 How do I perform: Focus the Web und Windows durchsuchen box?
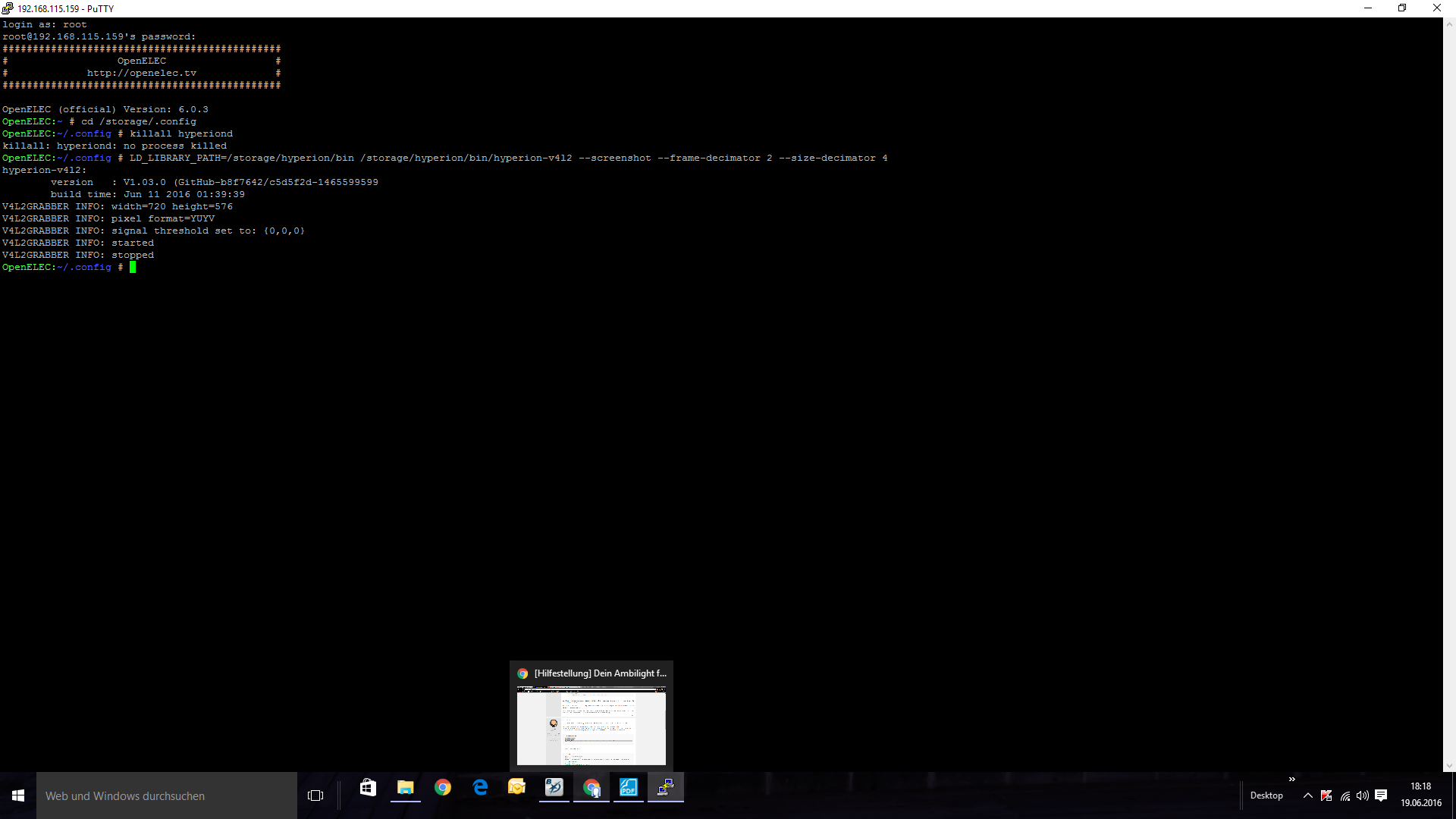167,795
